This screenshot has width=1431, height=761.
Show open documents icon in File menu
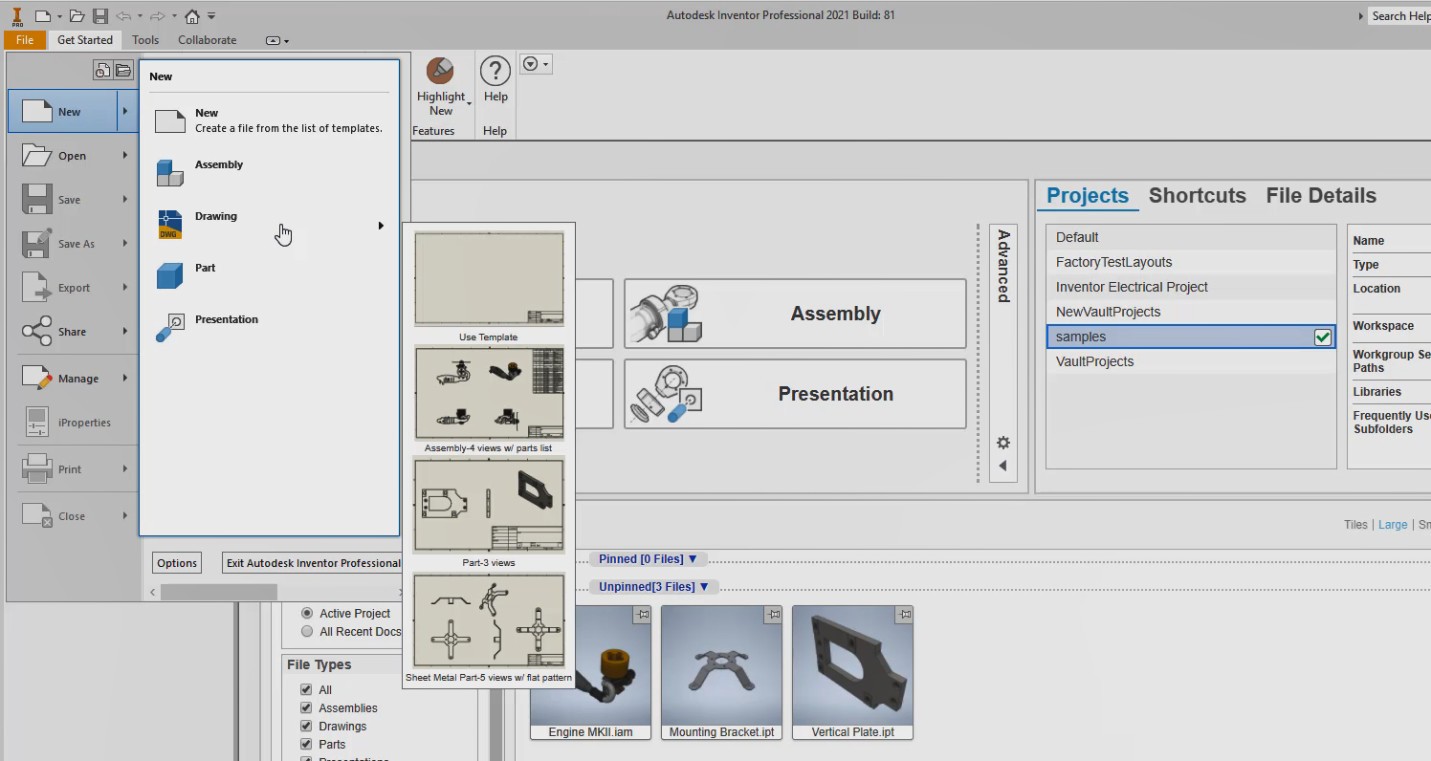[x=123, y=70]
